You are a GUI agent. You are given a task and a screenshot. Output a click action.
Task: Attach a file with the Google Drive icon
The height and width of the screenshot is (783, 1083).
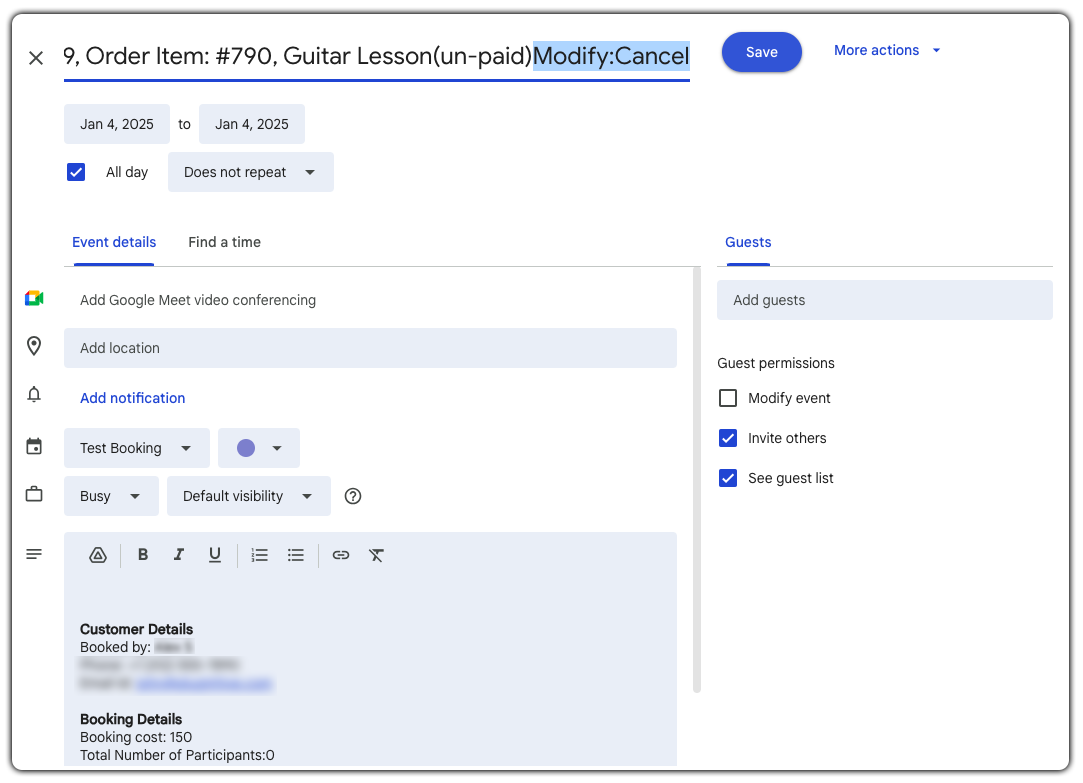(98, 555)
